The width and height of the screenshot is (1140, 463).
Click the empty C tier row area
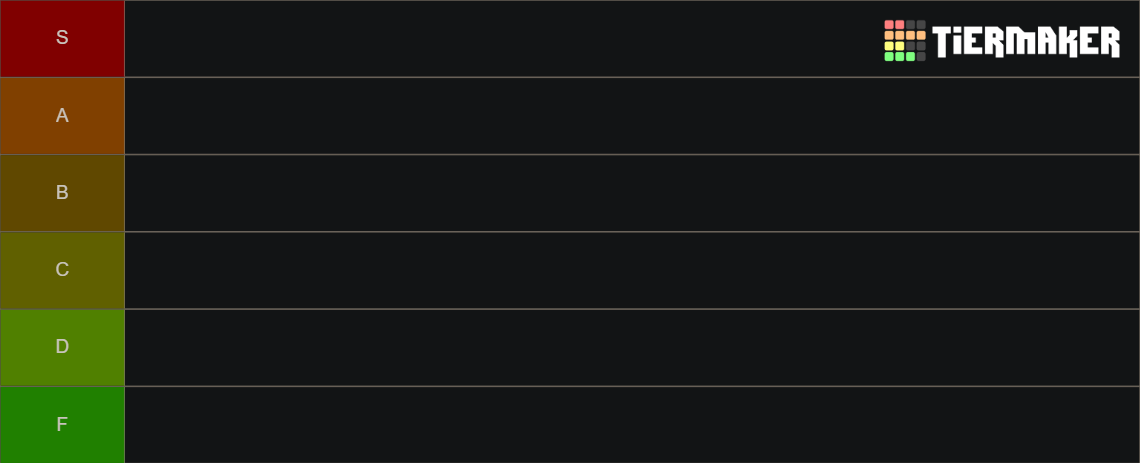point(632,270)
